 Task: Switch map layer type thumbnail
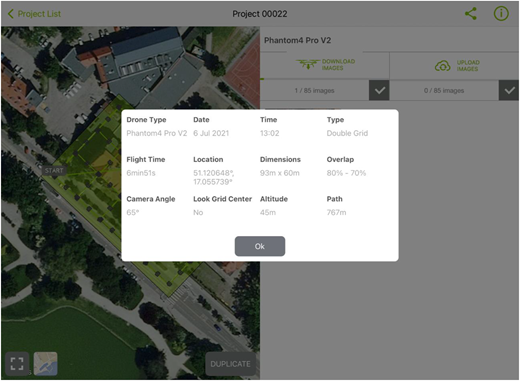coord(46,364)
